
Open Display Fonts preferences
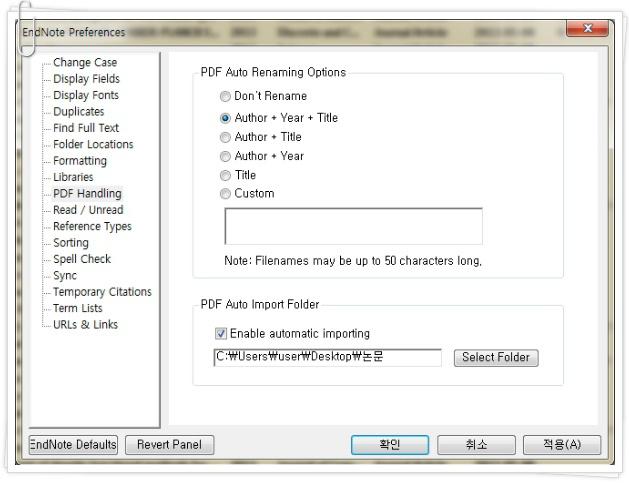[86, 95]
